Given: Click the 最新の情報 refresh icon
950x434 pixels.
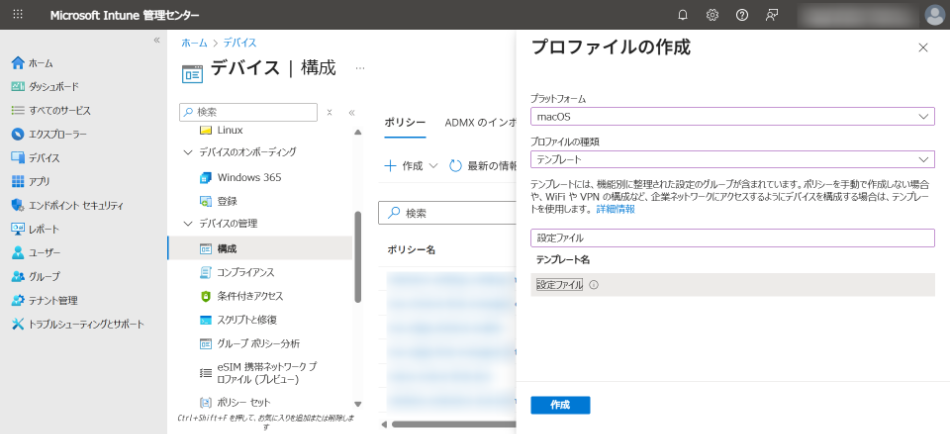Looking at the screenshot, I should pos(455,166).
